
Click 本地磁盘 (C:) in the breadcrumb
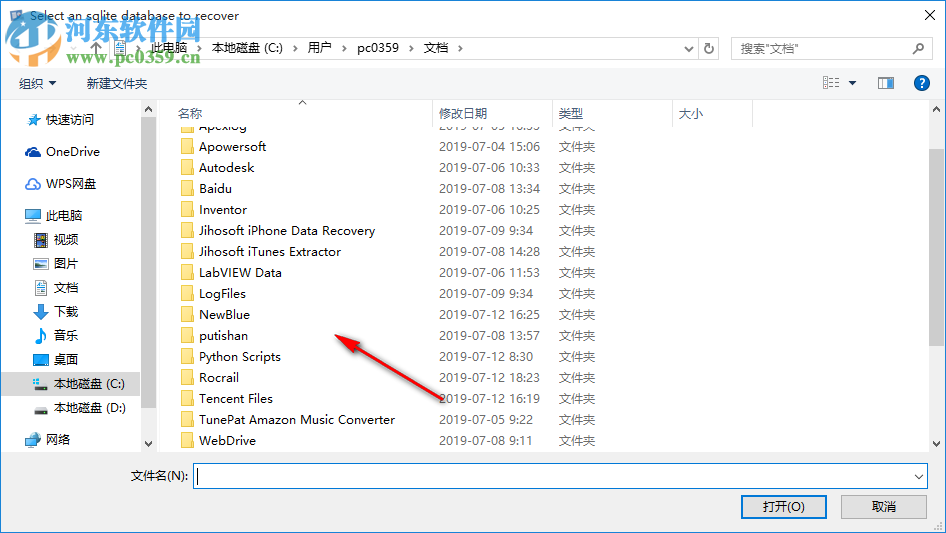[247, 48]
